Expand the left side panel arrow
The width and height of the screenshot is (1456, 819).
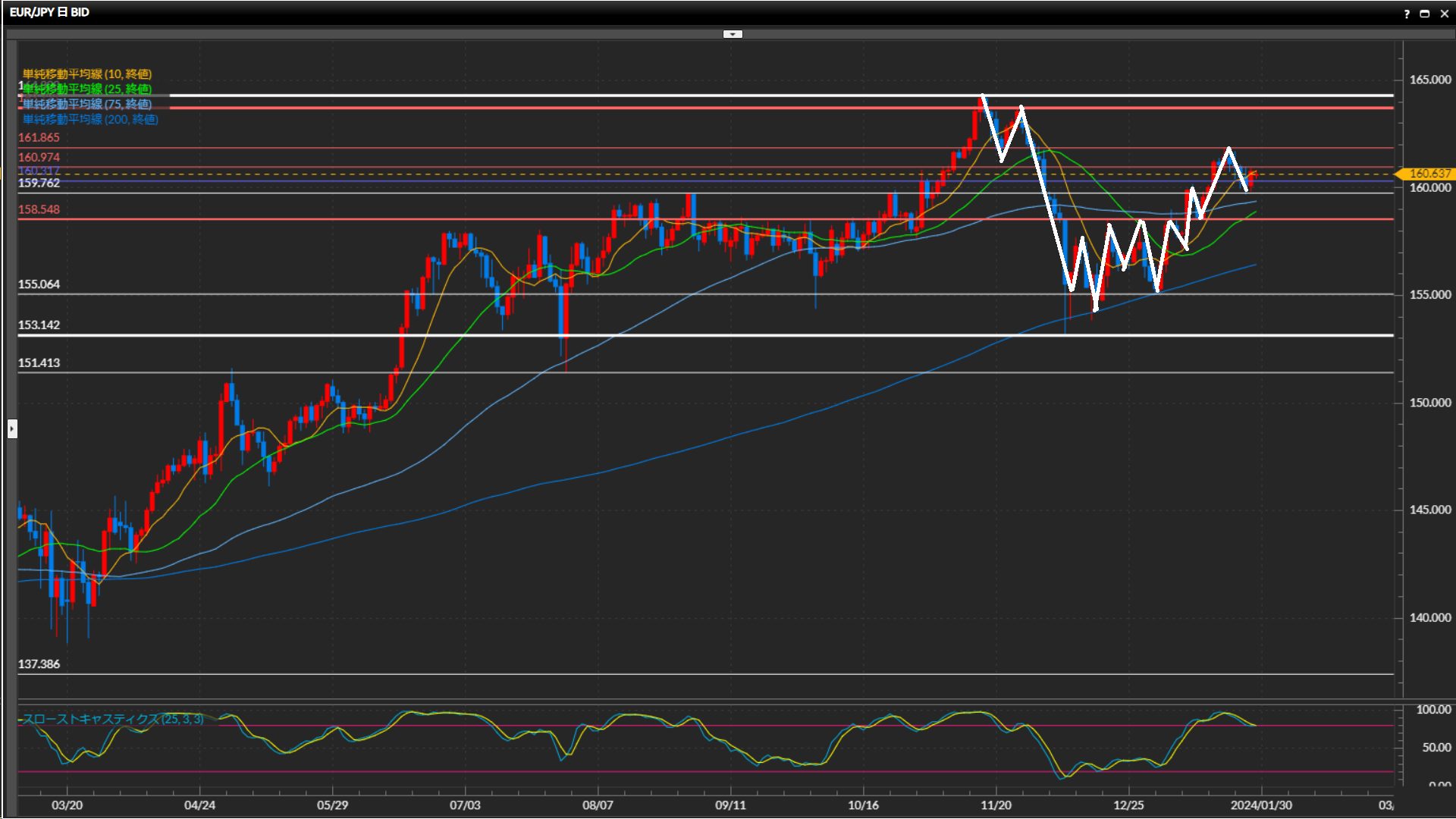pyautogui.click(x=11, y=429)
